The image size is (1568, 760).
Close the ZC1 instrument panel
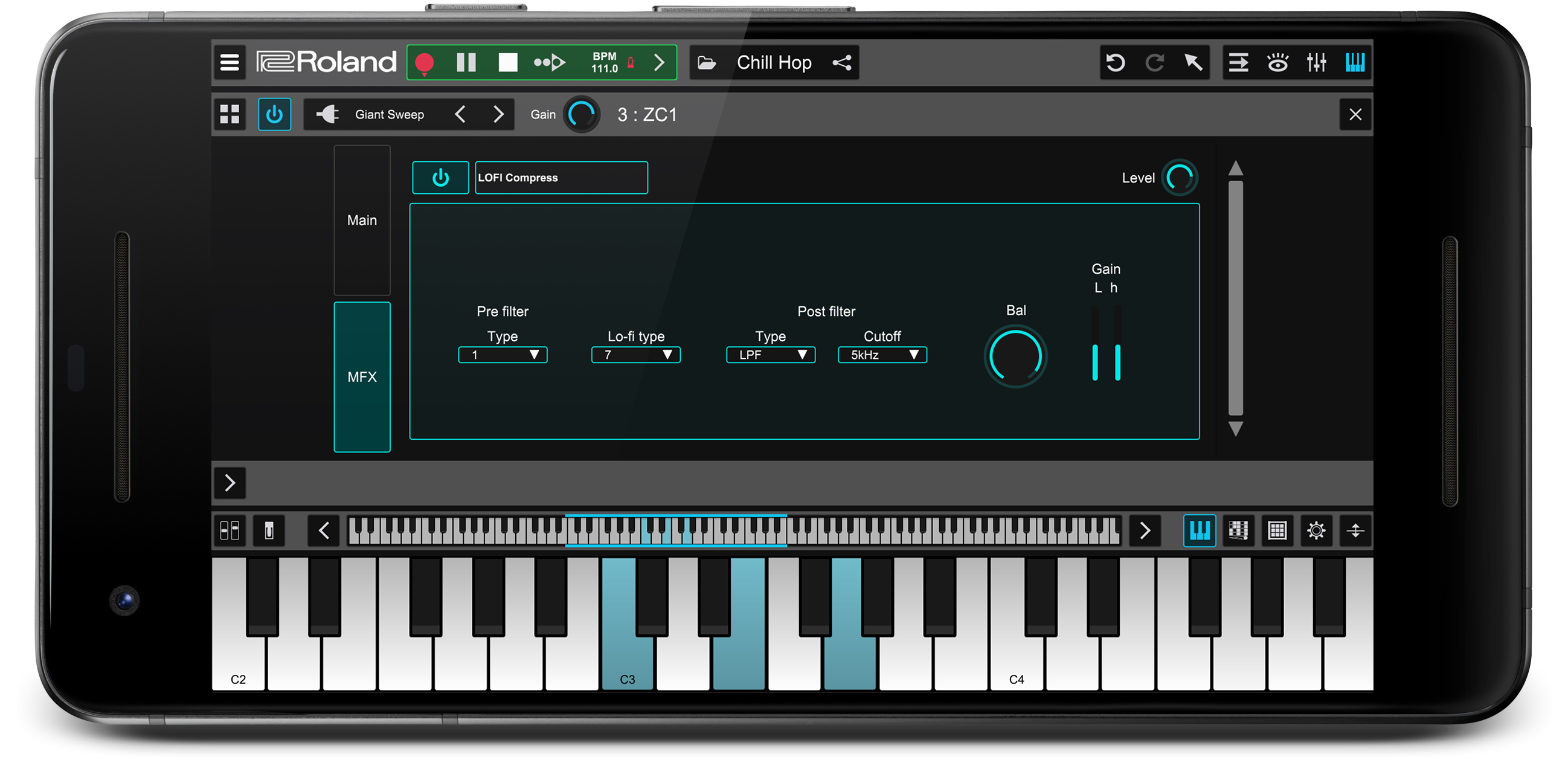tap(1355, 114)
